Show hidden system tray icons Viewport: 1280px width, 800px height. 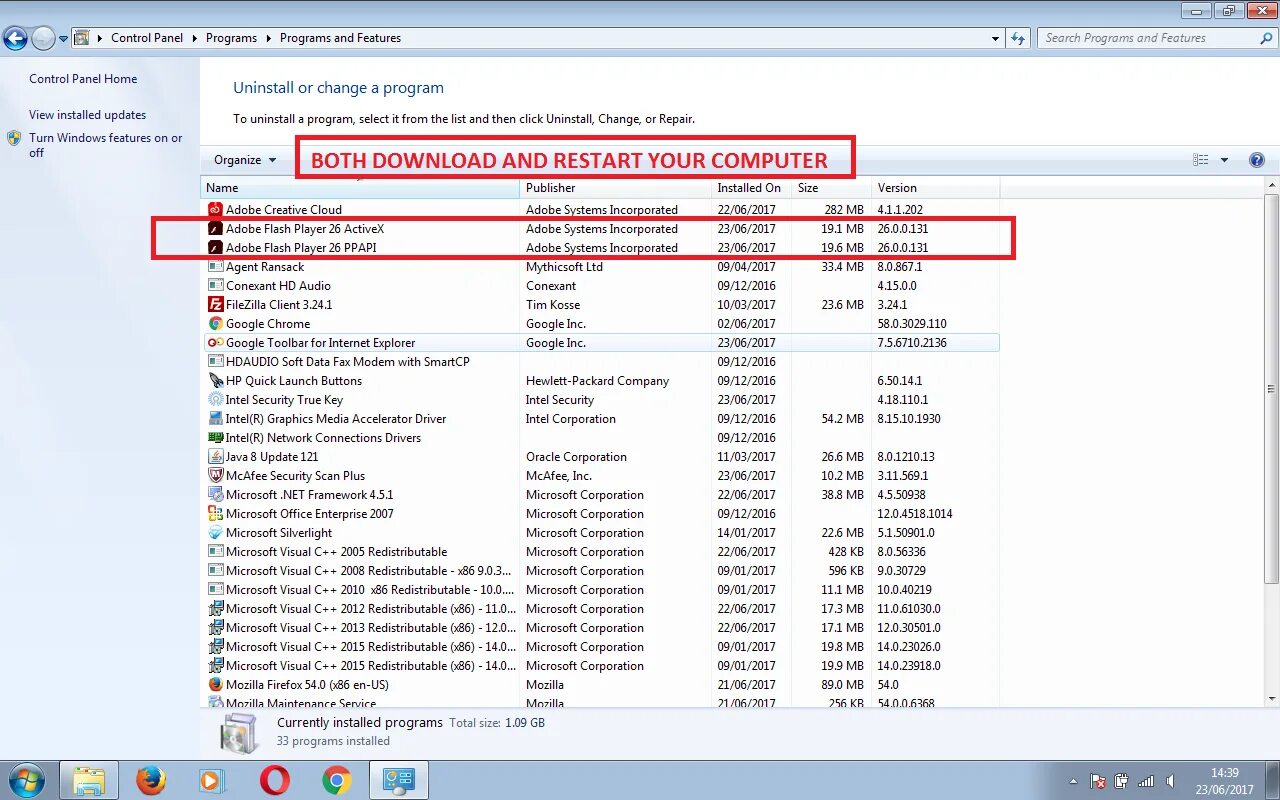(x=1074, y=781)
